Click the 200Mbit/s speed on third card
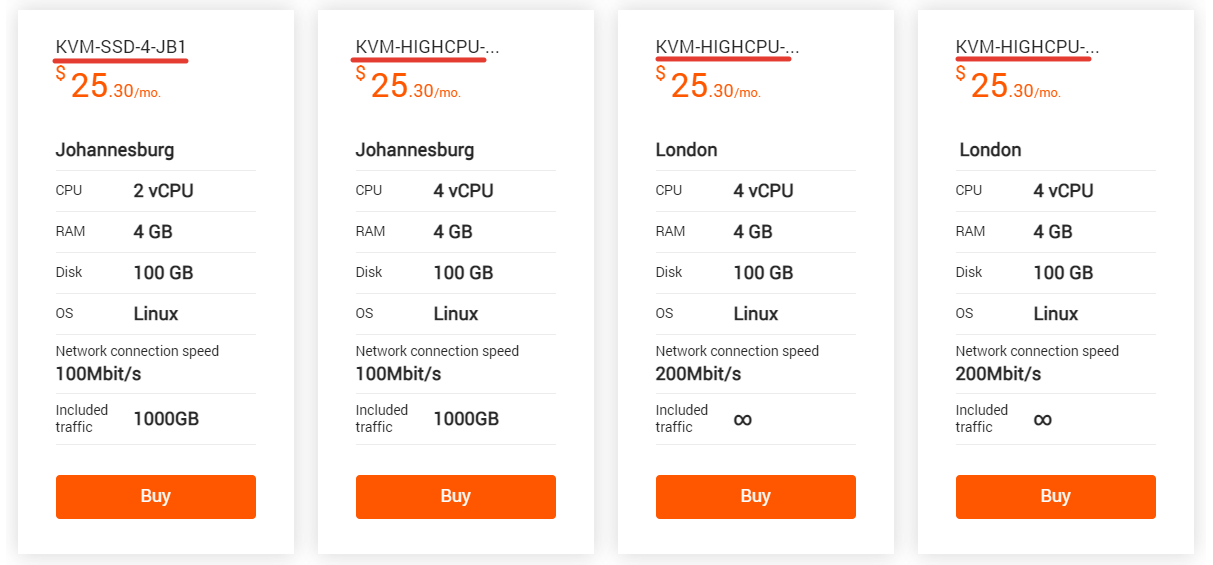The height and width of the screenshot is (565, 1213). pos(698,374)
